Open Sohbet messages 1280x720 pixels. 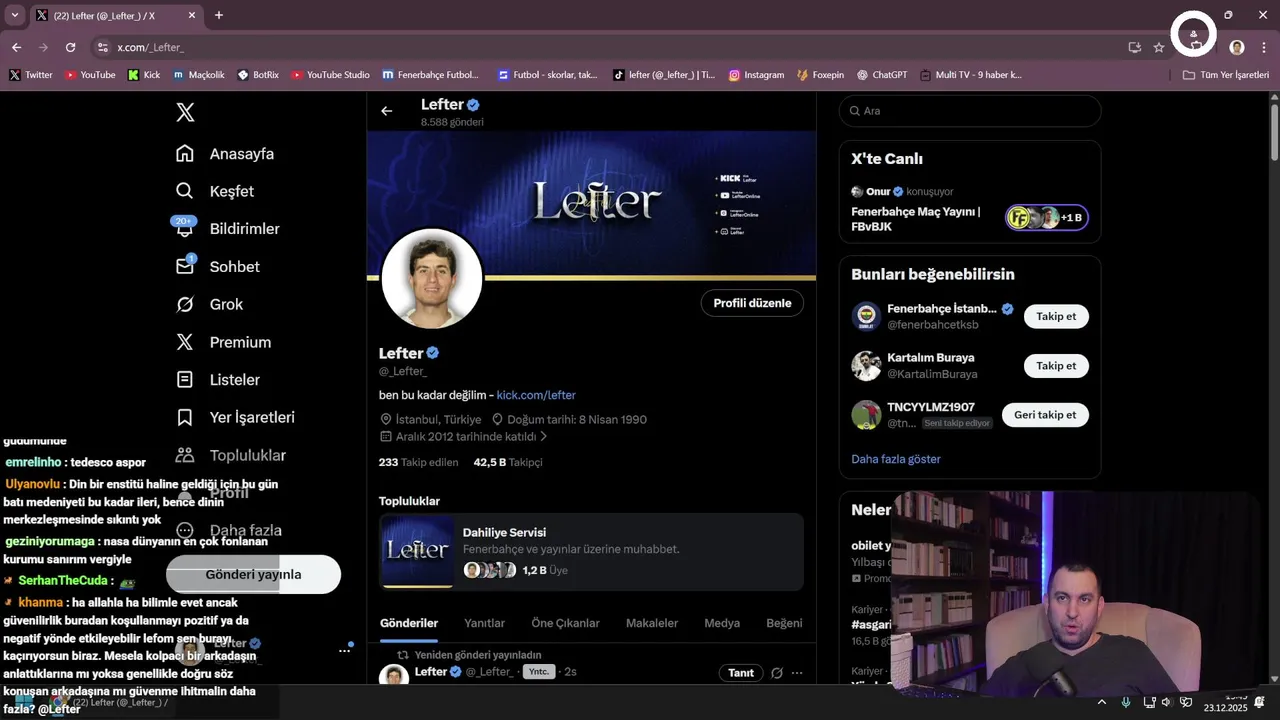[218, 267]
